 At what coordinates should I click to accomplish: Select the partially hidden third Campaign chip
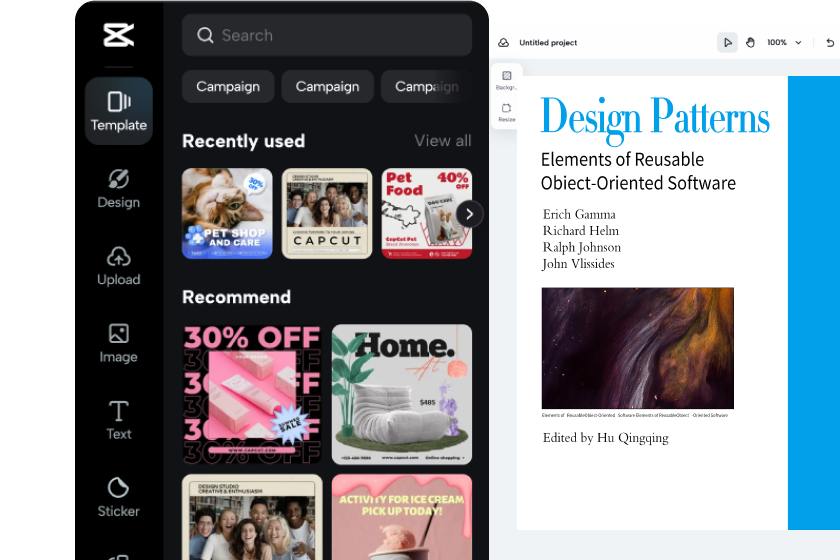pyautogui.click(x=426, y=86)
